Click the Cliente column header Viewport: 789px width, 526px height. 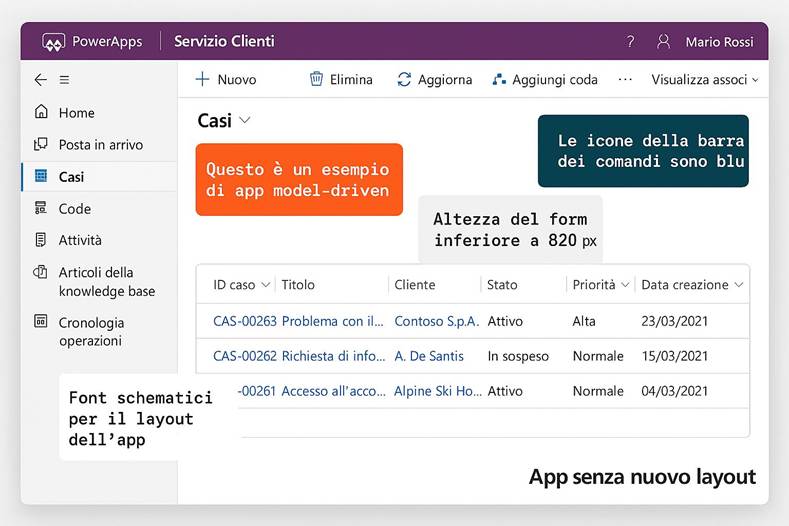point(415,285)
